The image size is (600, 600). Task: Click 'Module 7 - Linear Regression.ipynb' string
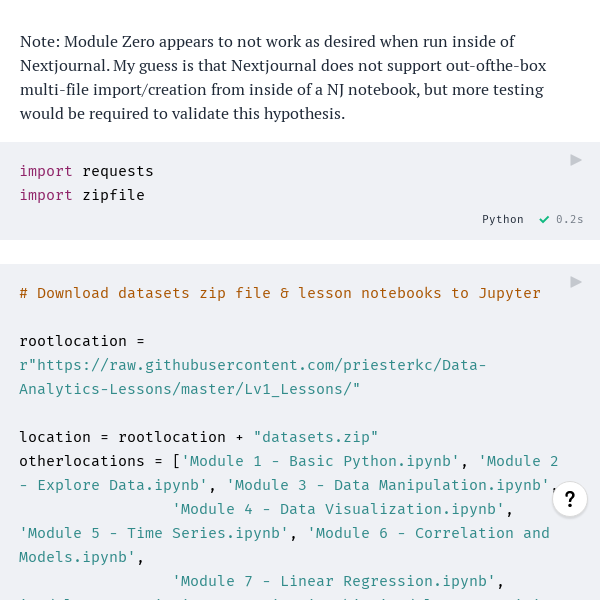tap(334, 581)
